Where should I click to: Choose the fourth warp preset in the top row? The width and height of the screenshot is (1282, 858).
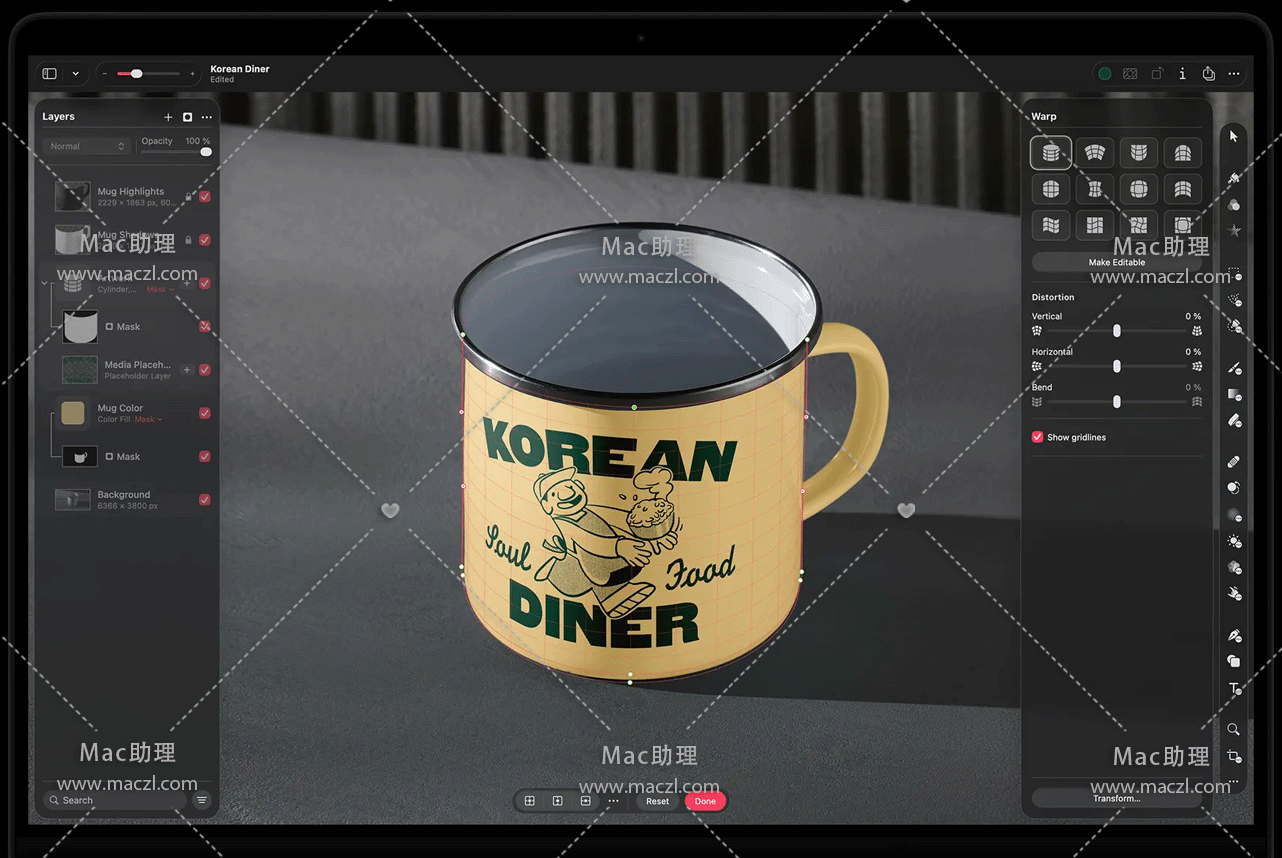[1183, 153]
